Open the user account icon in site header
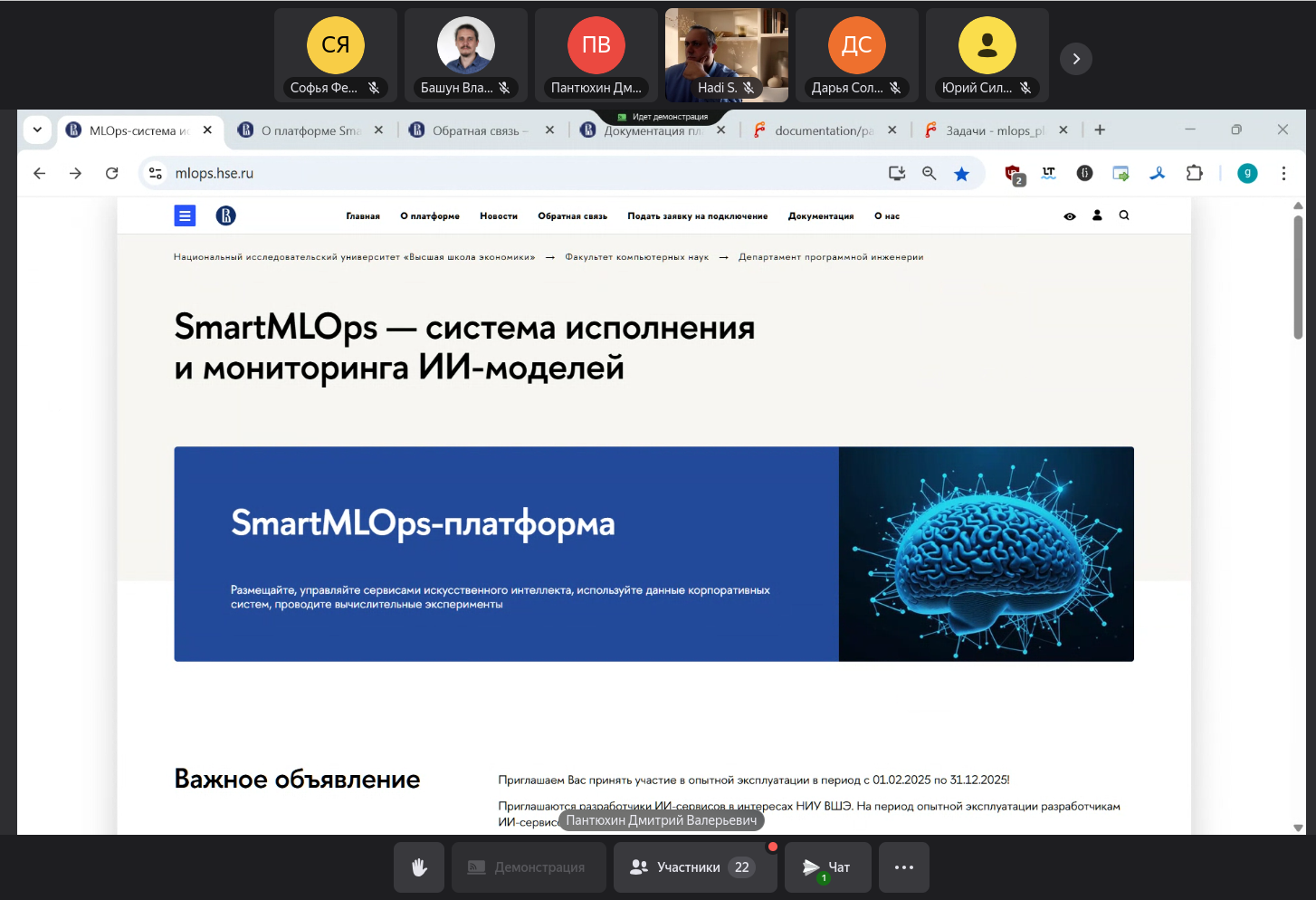This screenshot has height=900, width=1316. click(1097, 215)
